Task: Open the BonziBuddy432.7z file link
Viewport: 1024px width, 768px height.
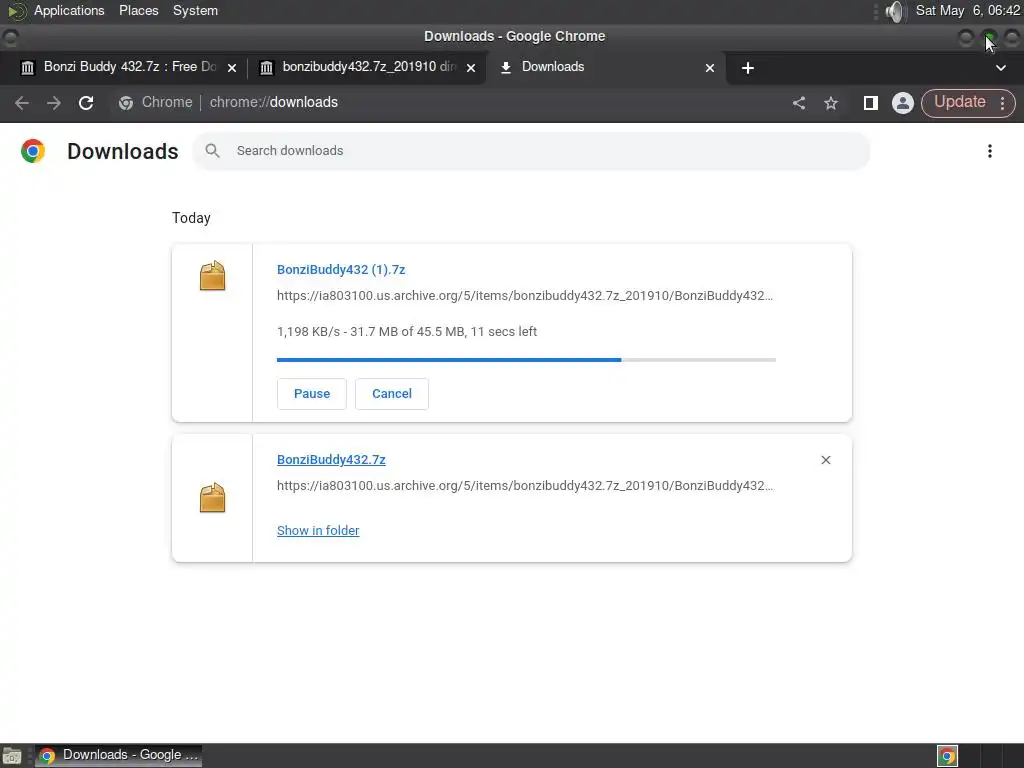Action: click(331, 459)
